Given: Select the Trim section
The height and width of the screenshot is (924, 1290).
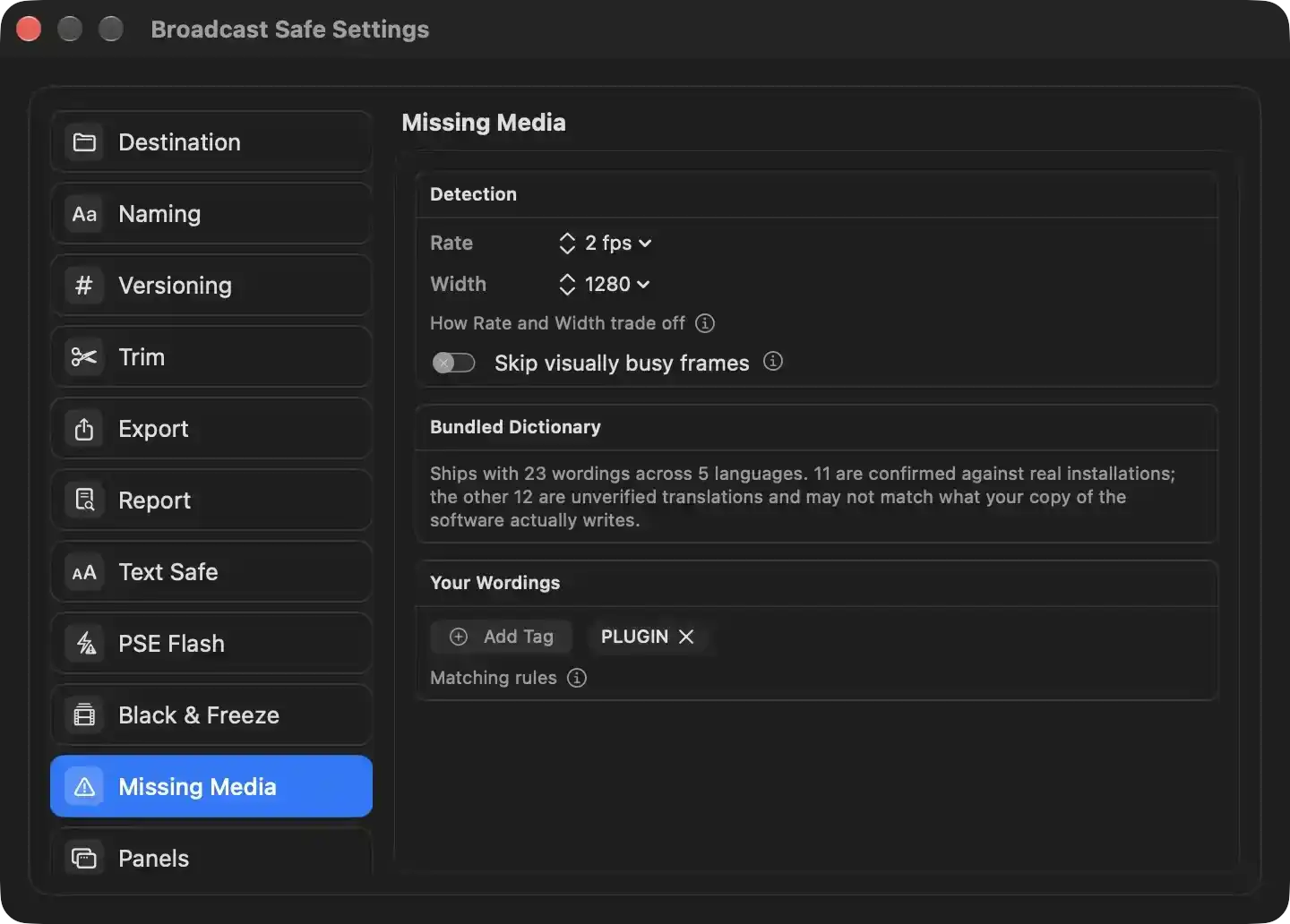Looking at the screenshot, I should point(211,357).
